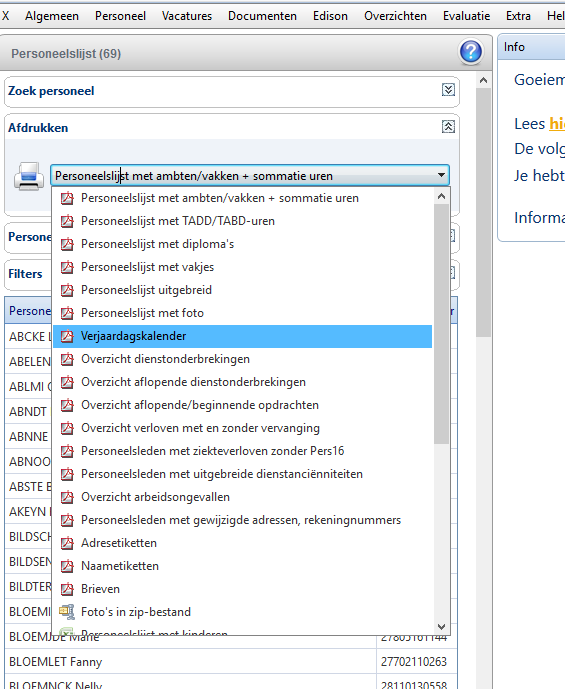Image resolution: width=565 pixels, height=689 pixels.
Task: Click the printer icon in Afdrukken
Action: tap(29, 176)
